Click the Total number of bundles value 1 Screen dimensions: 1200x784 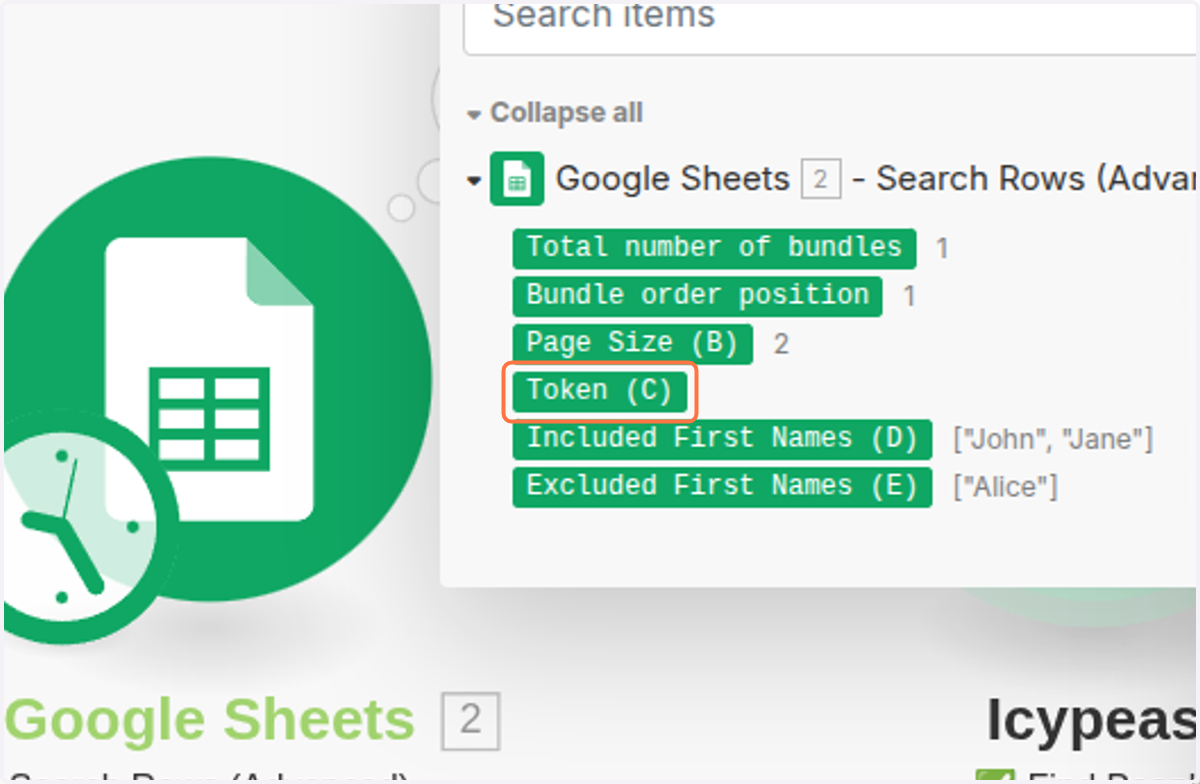(942, 248)
